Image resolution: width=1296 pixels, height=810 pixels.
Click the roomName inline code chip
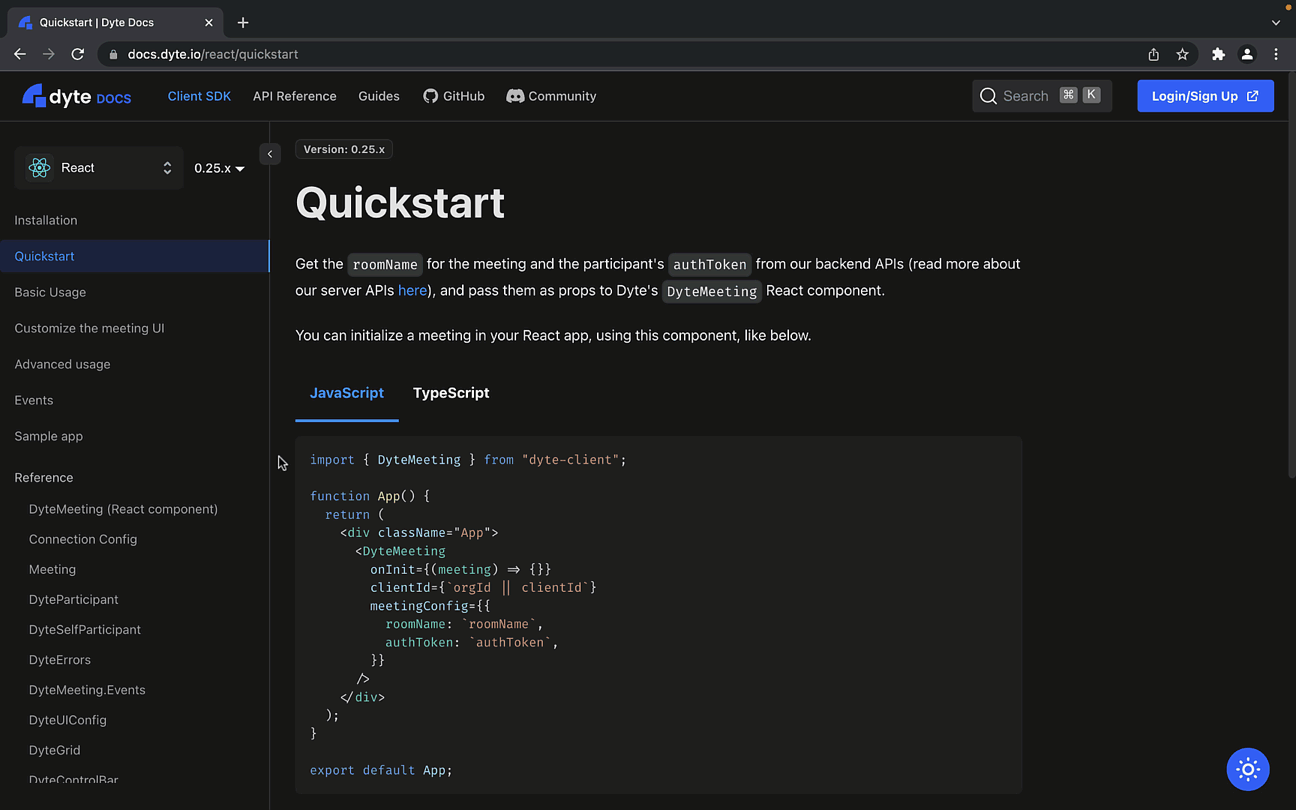(x=385, y=264)
